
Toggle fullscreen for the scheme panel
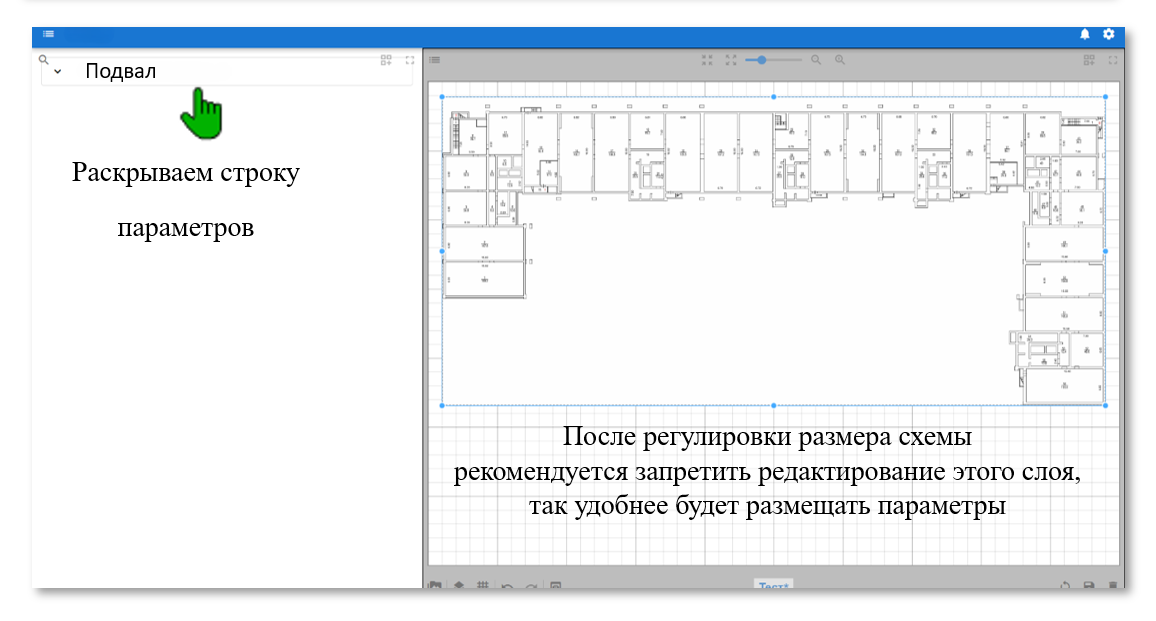(1112, 60)
